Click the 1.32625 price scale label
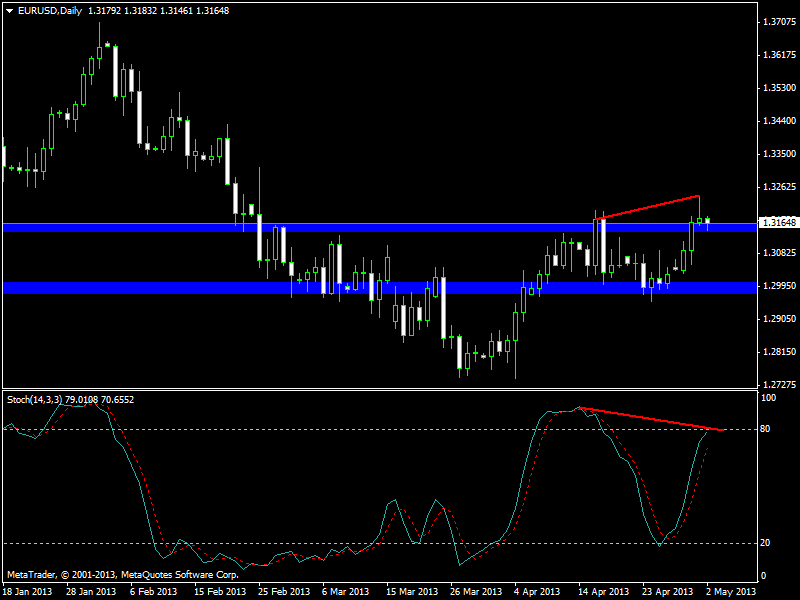This screenshot has width=800, height=600. tap(779, 187)
